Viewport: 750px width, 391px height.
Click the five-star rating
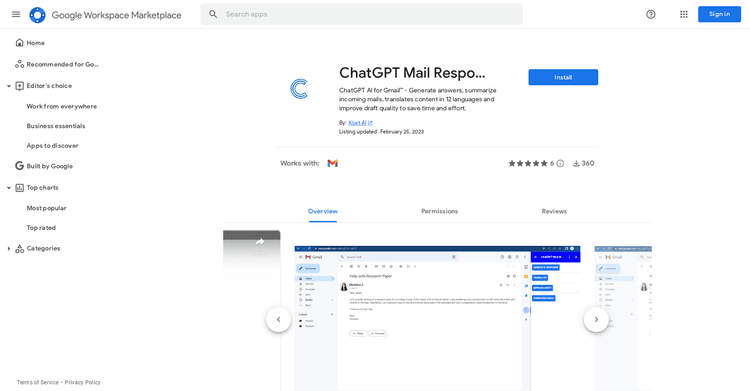point(528,164)
